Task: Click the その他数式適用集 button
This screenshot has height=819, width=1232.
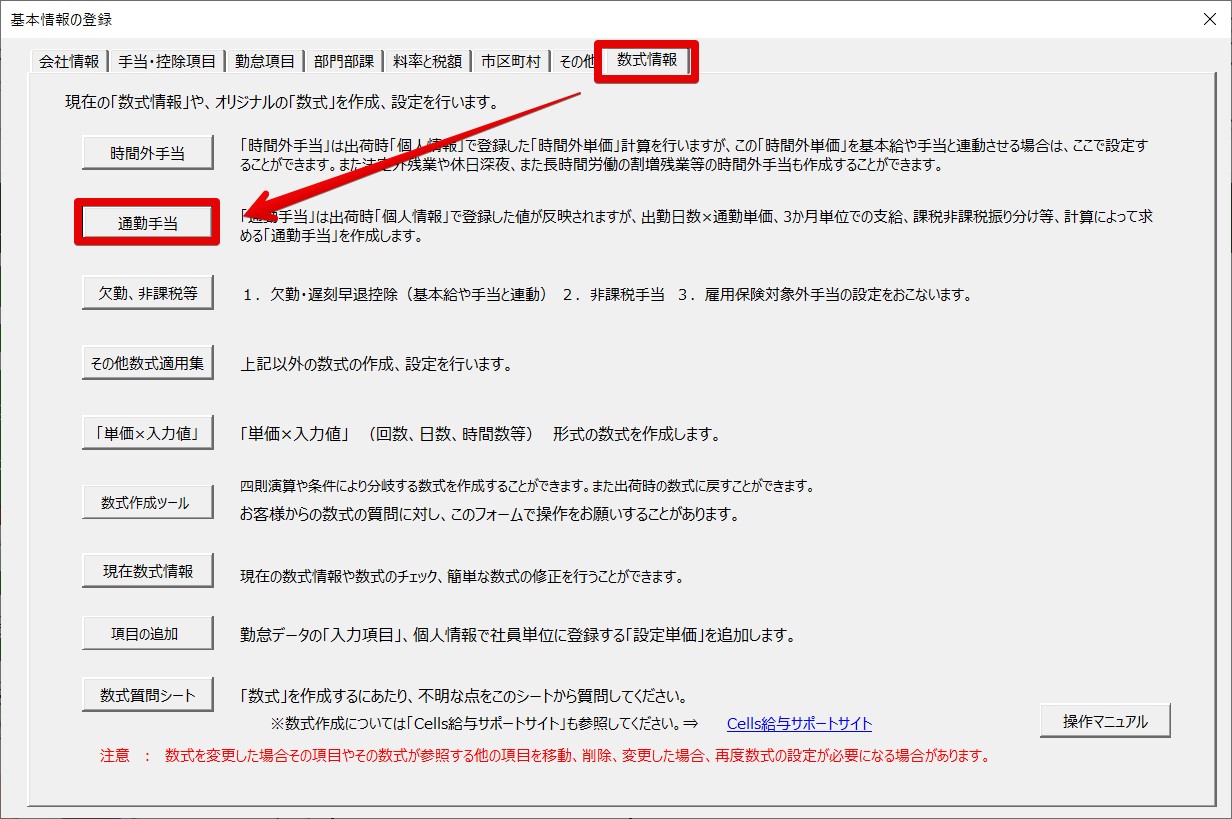Action: click(148, 363)
